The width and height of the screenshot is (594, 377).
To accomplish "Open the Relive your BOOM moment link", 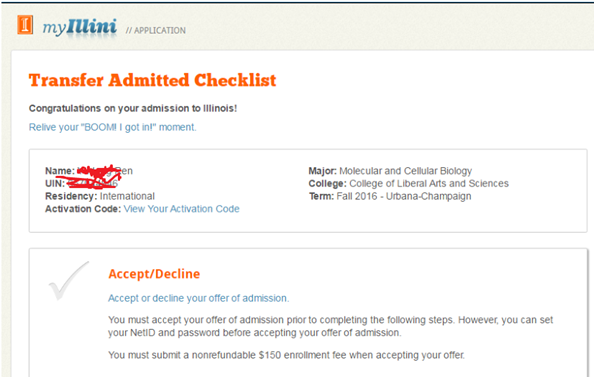I will [113, 127].
